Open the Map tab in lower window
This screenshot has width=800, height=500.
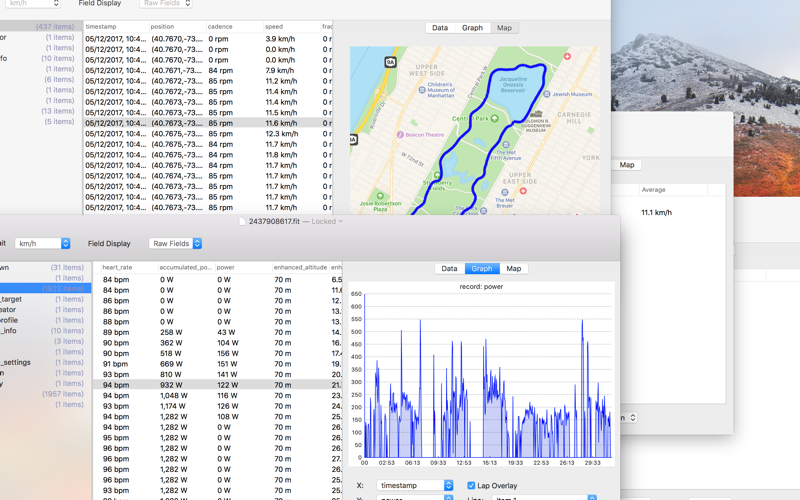514,268
